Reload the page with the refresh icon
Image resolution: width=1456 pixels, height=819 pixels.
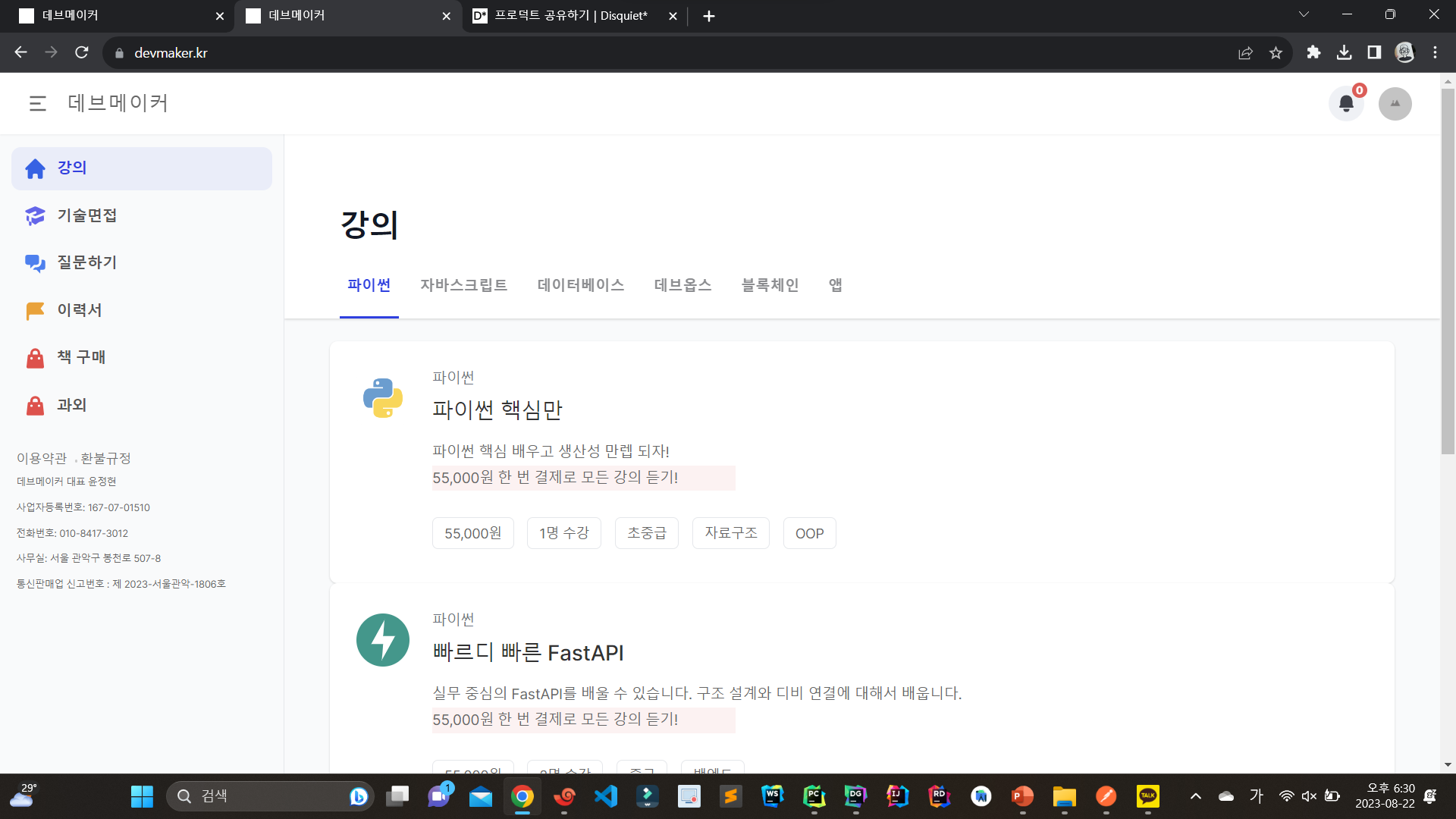point(82,52)
